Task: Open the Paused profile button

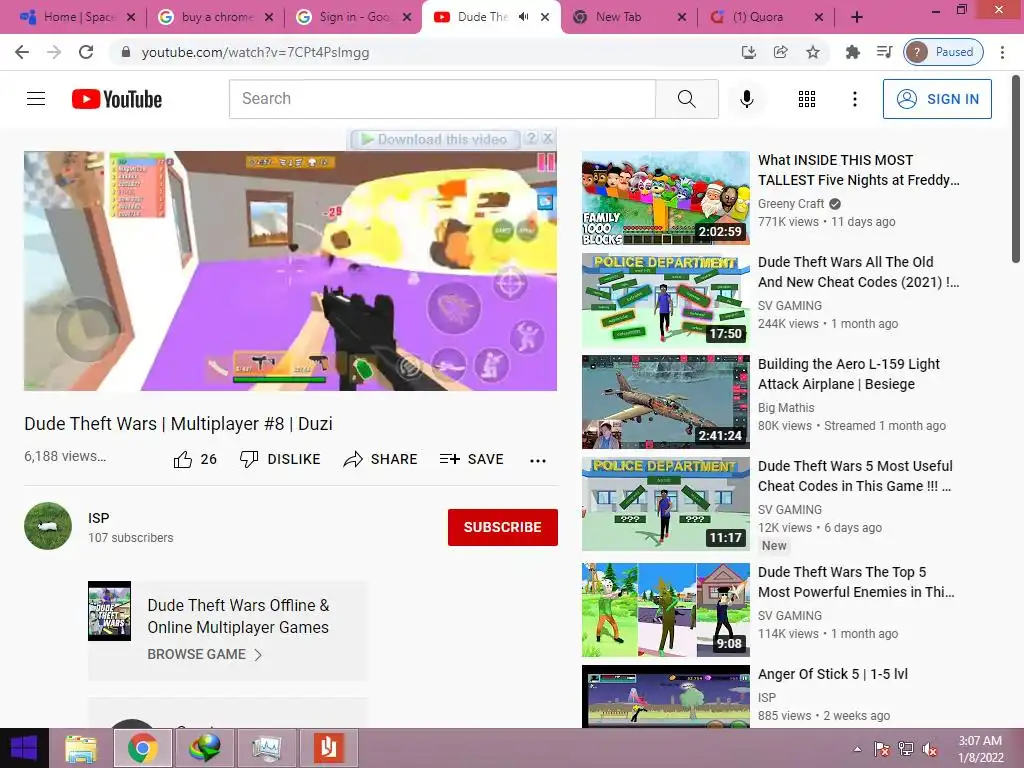Action: pyautogui.click(x=943, y=52)
